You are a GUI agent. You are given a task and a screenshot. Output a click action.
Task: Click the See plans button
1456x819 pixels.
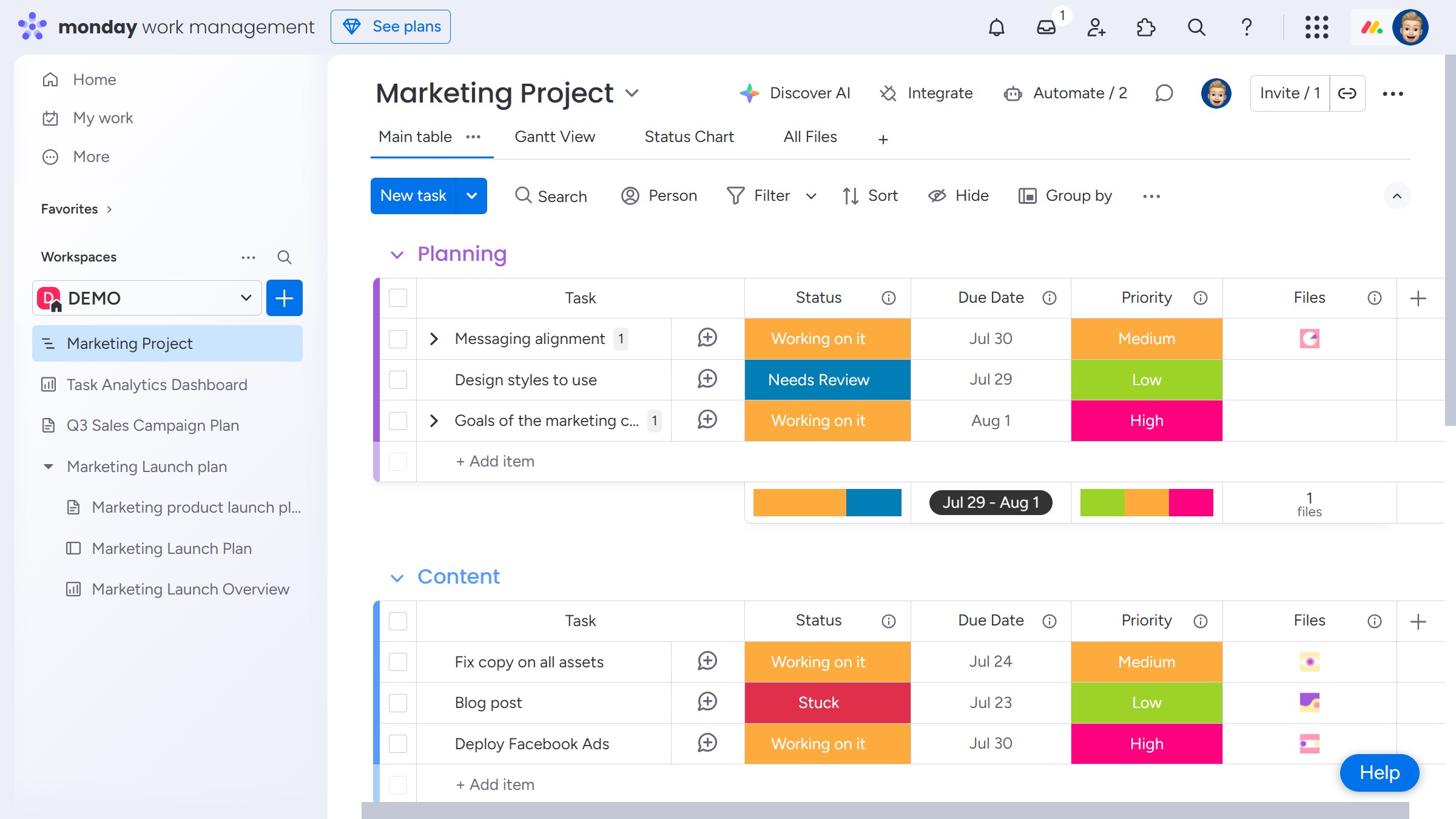pos(391,27)
